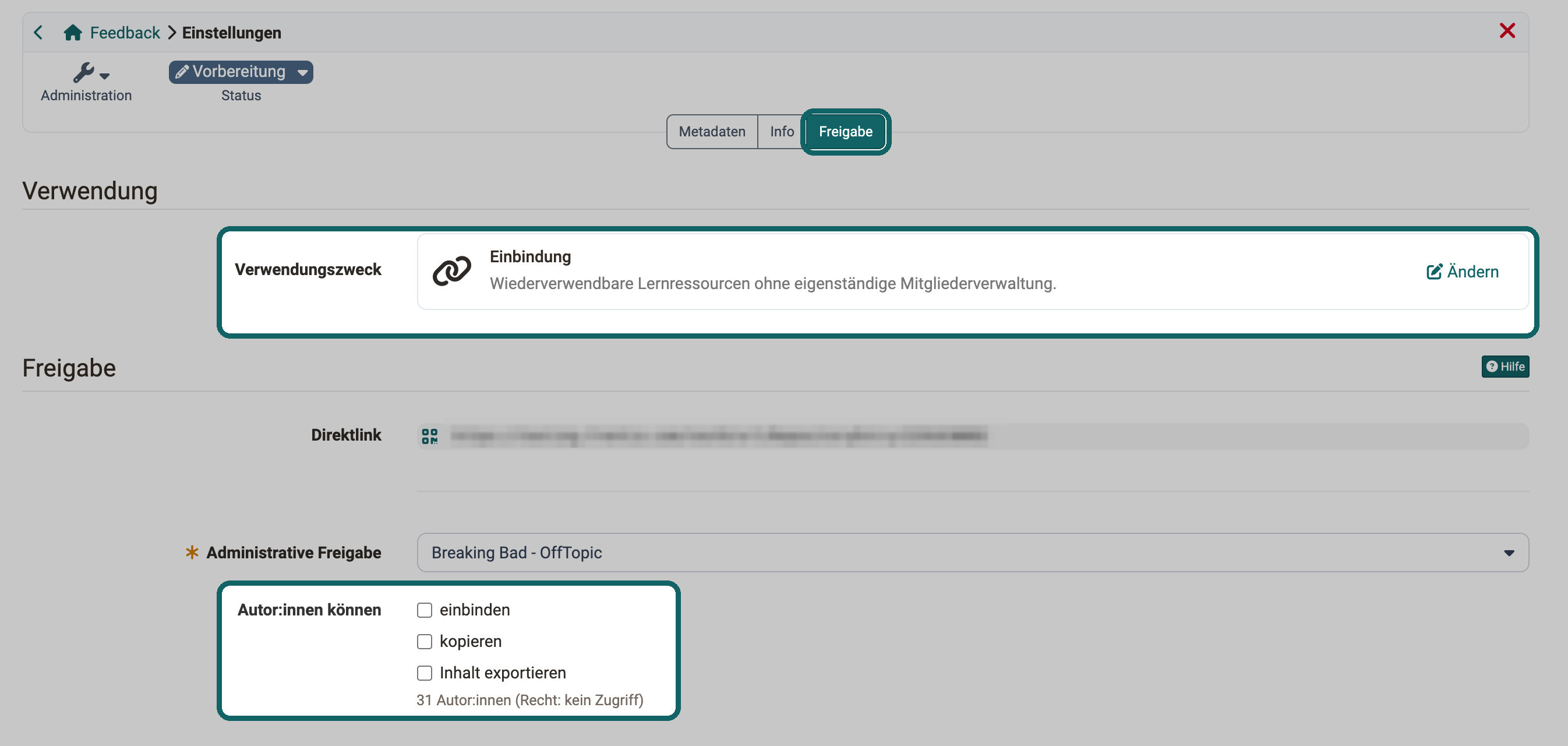Image resolution: width=1568 pixels, height=746 pixels.
Task: Switch to the Info tab
Action: click(x=782, y=132)
